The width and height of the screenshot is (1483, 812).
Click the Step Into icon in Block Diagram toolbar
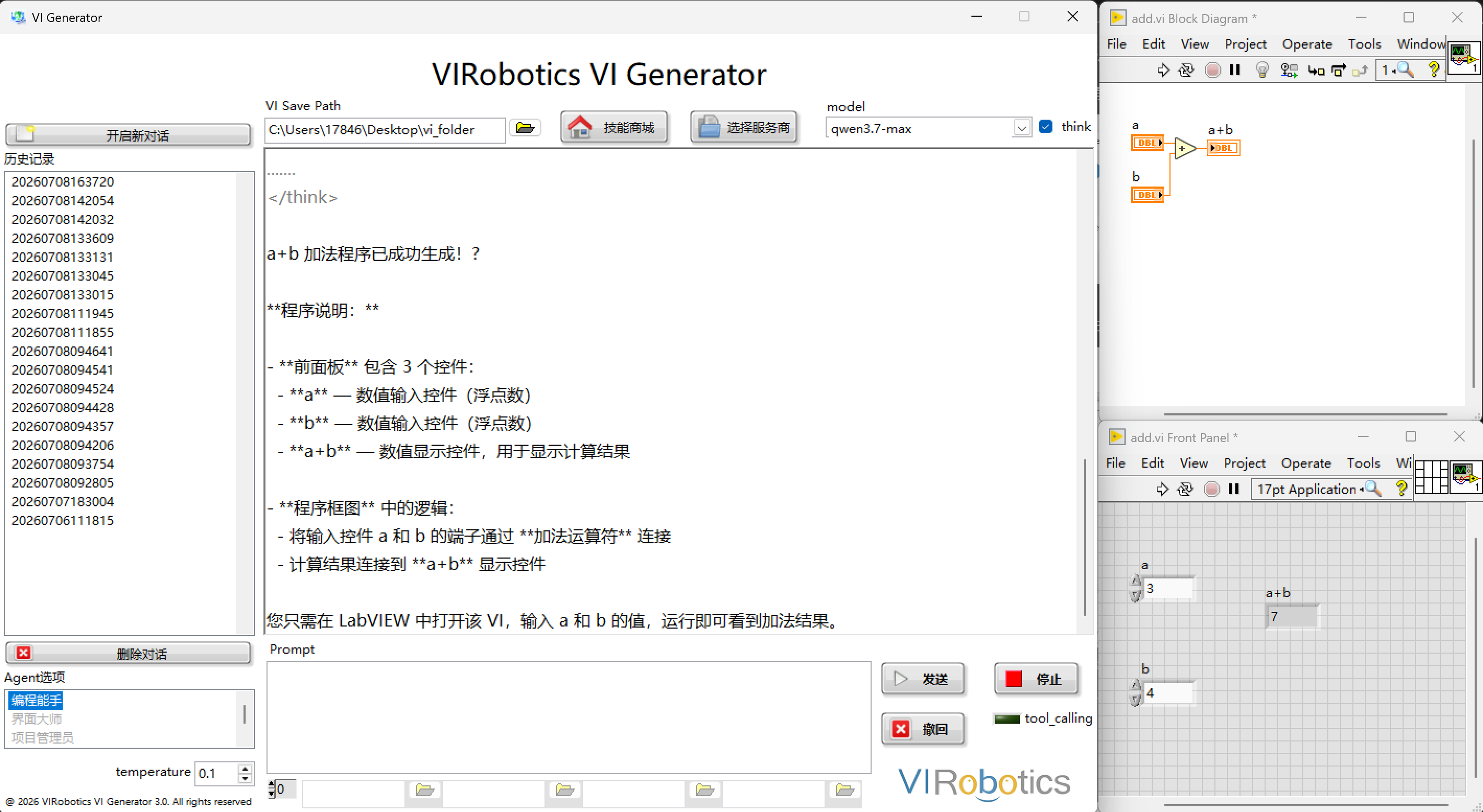click(1316, 70)
